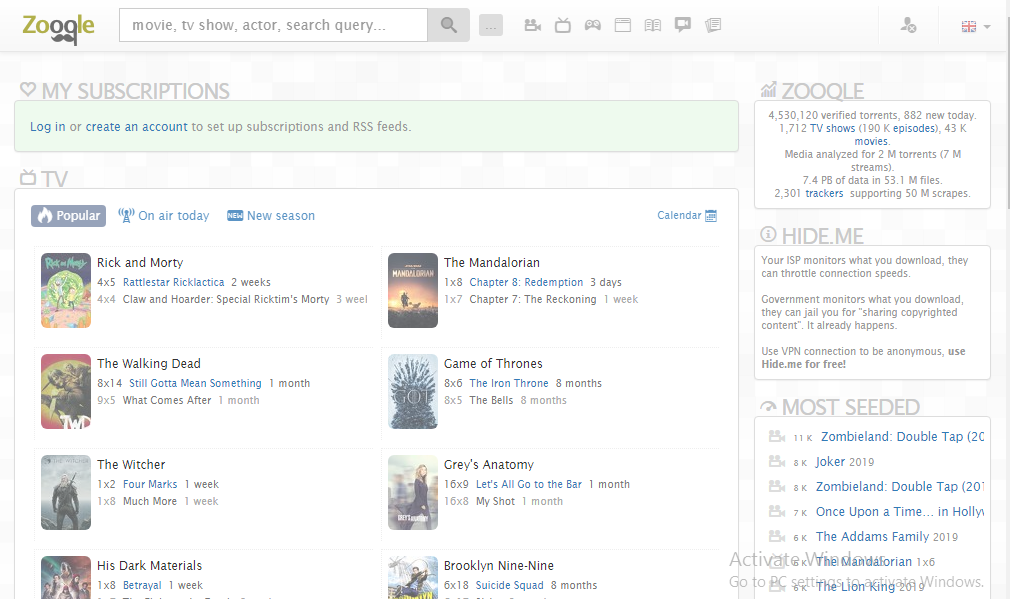
Task: Select the New season tab
Action: (x=271, y=216)
